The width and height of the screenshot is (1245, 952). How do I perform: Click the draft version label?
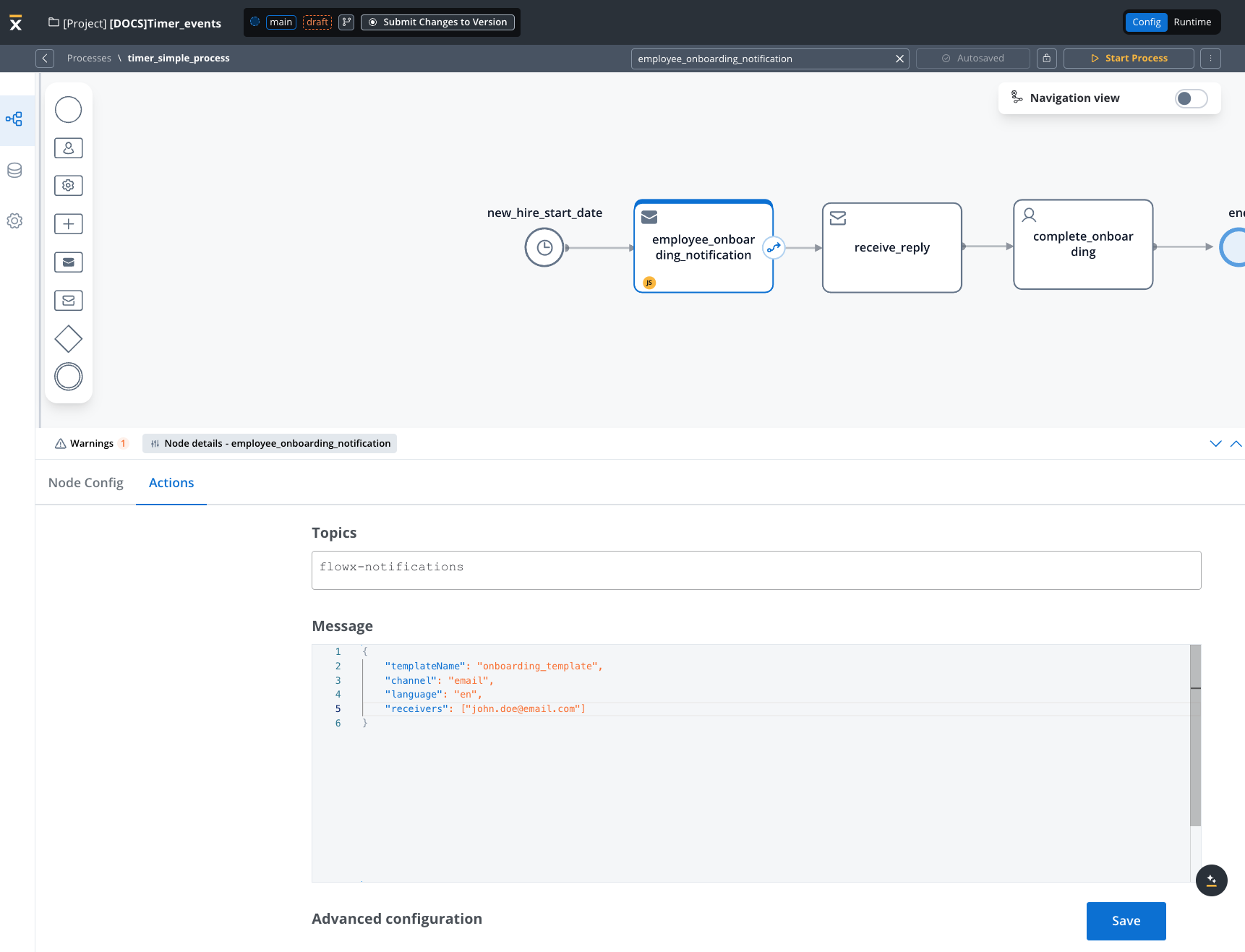point(317,22)
